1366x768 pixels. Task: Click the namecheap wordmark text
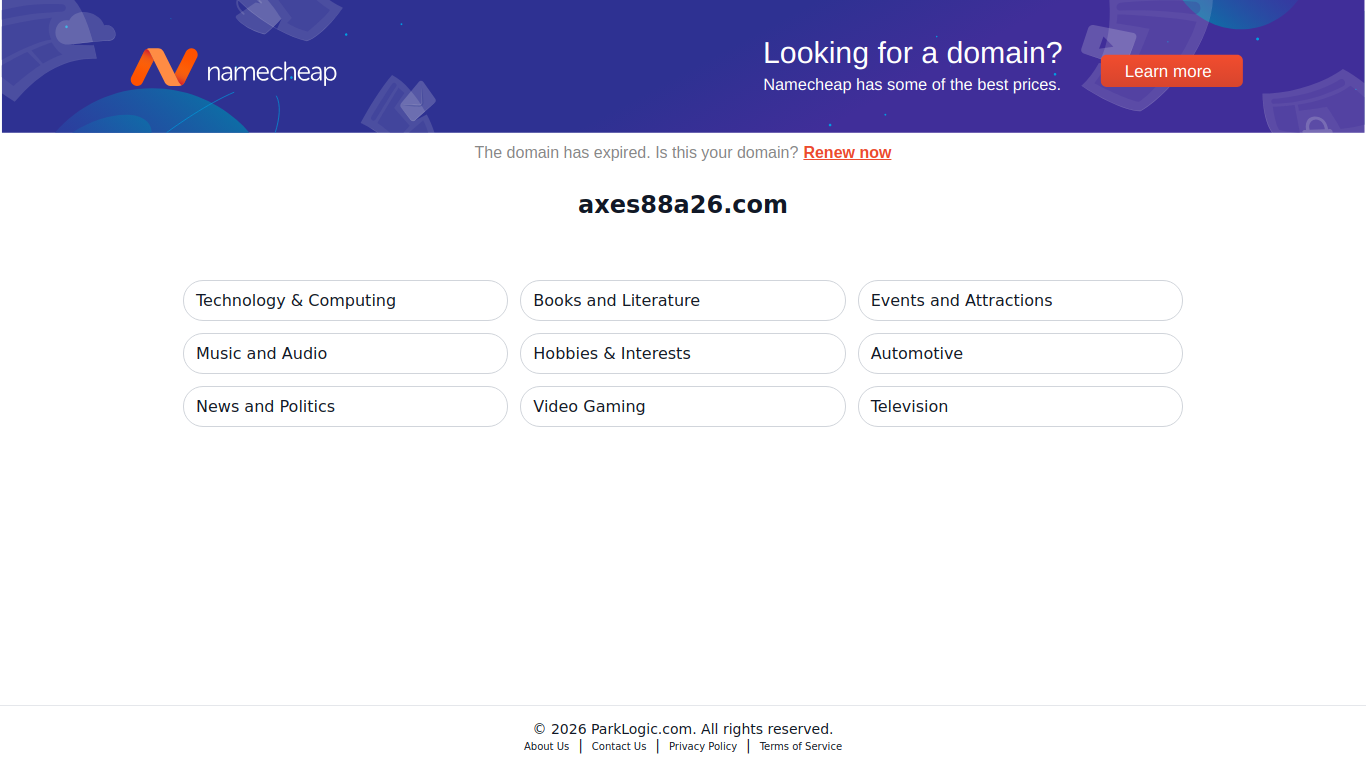point(271,72)
